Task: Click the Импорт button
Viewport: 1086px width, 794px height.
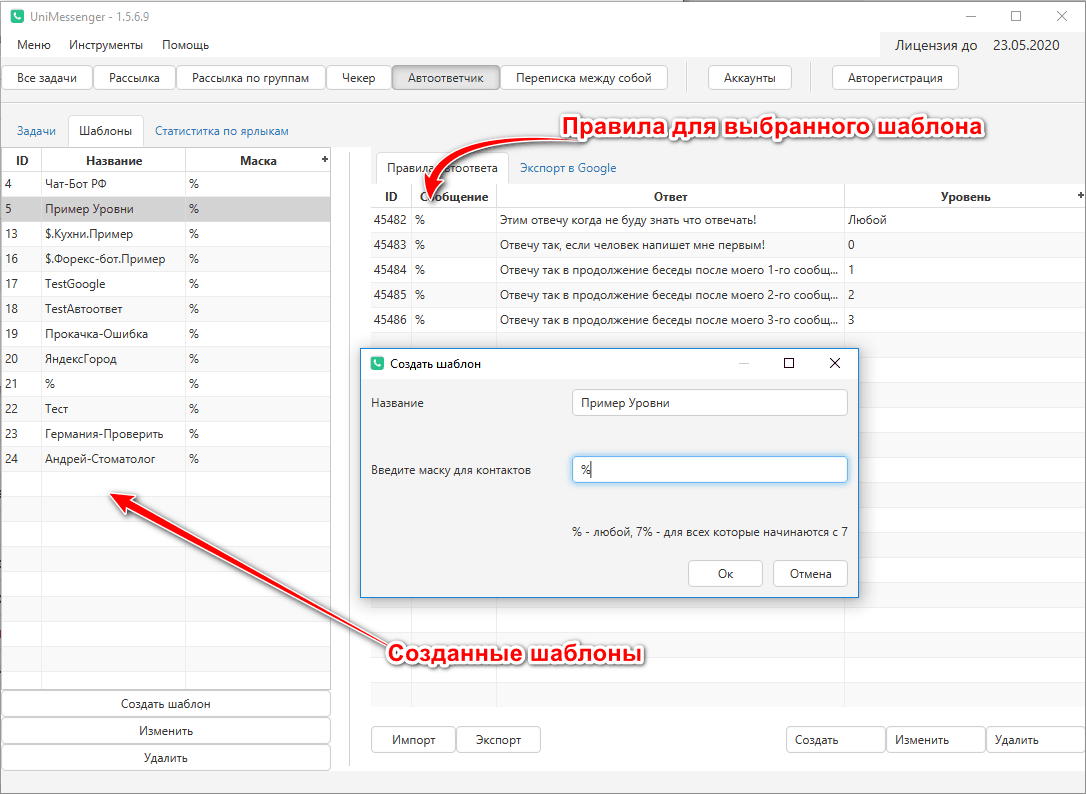Action: [413, 740]
